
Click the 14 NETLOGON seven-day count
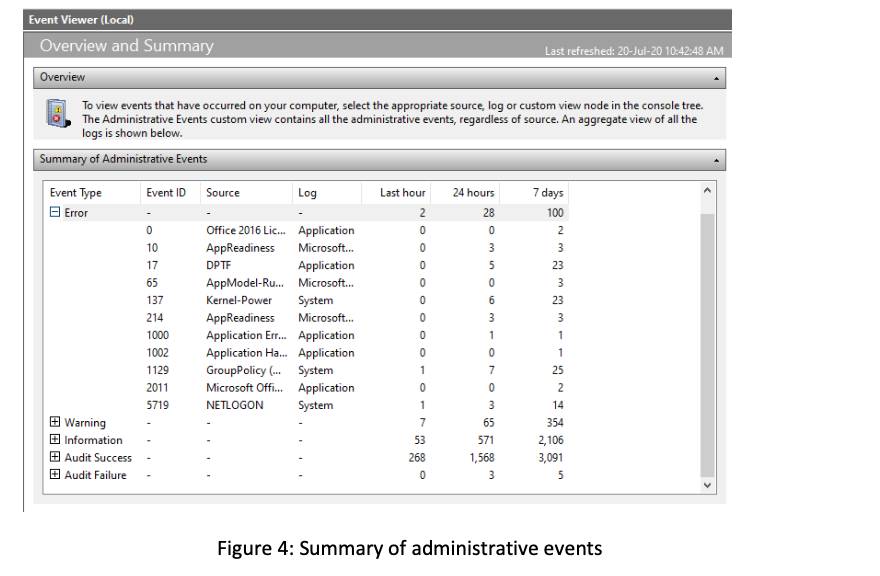pyautogui.click(x=558, y=405)
